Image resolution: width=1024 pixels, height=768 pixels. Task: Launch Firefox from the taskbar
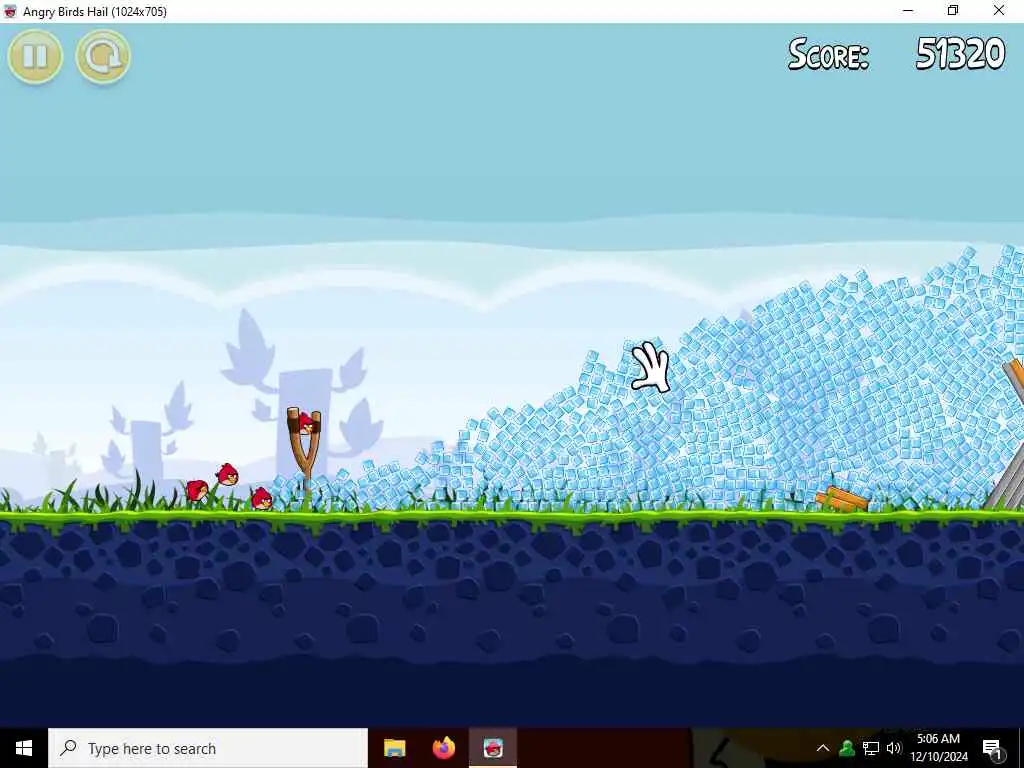pyautogui.click(x=443, y=748)
